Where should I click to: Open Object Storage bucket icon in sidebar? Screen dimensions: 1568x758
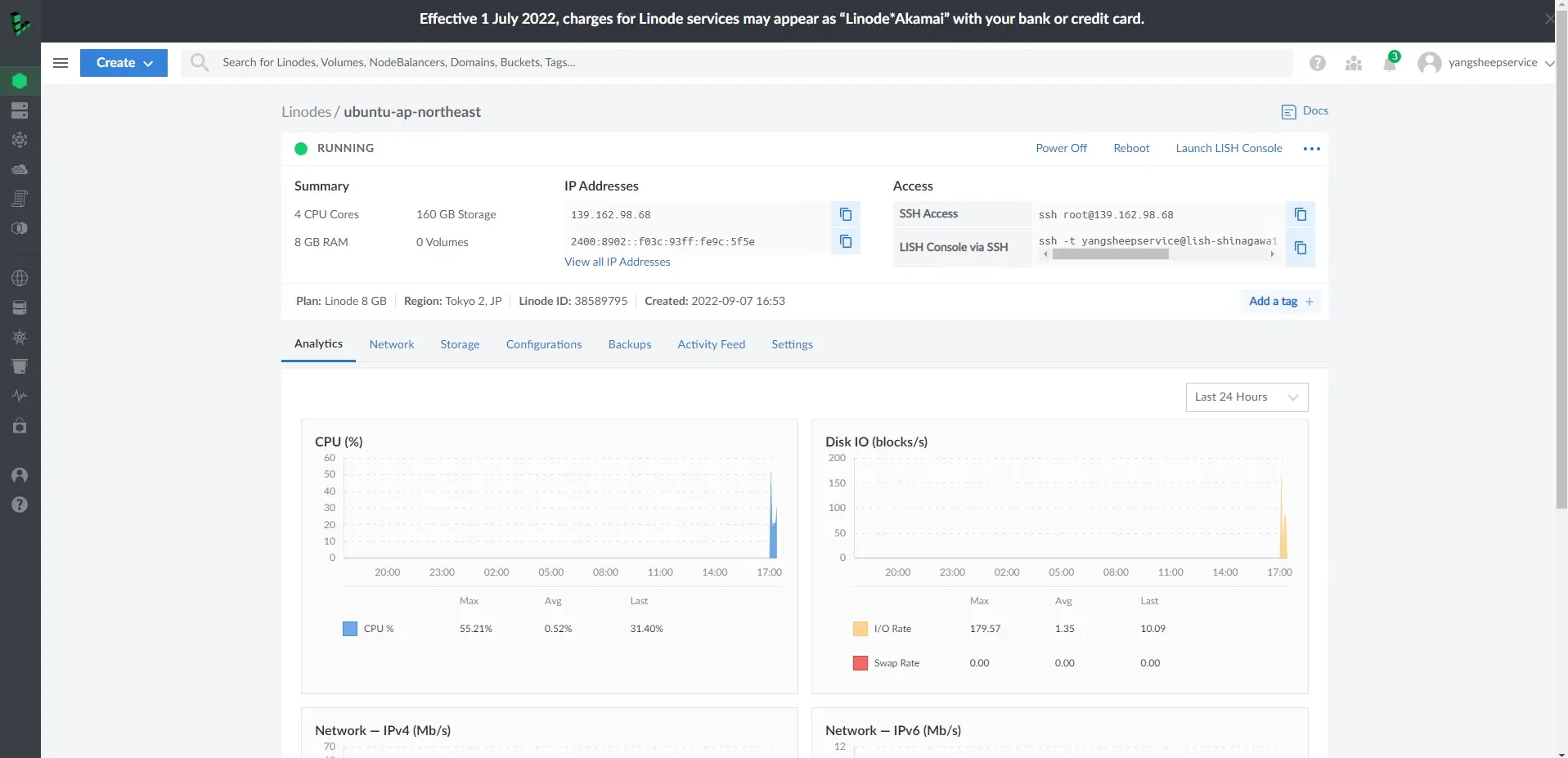[x=20, y=366]
